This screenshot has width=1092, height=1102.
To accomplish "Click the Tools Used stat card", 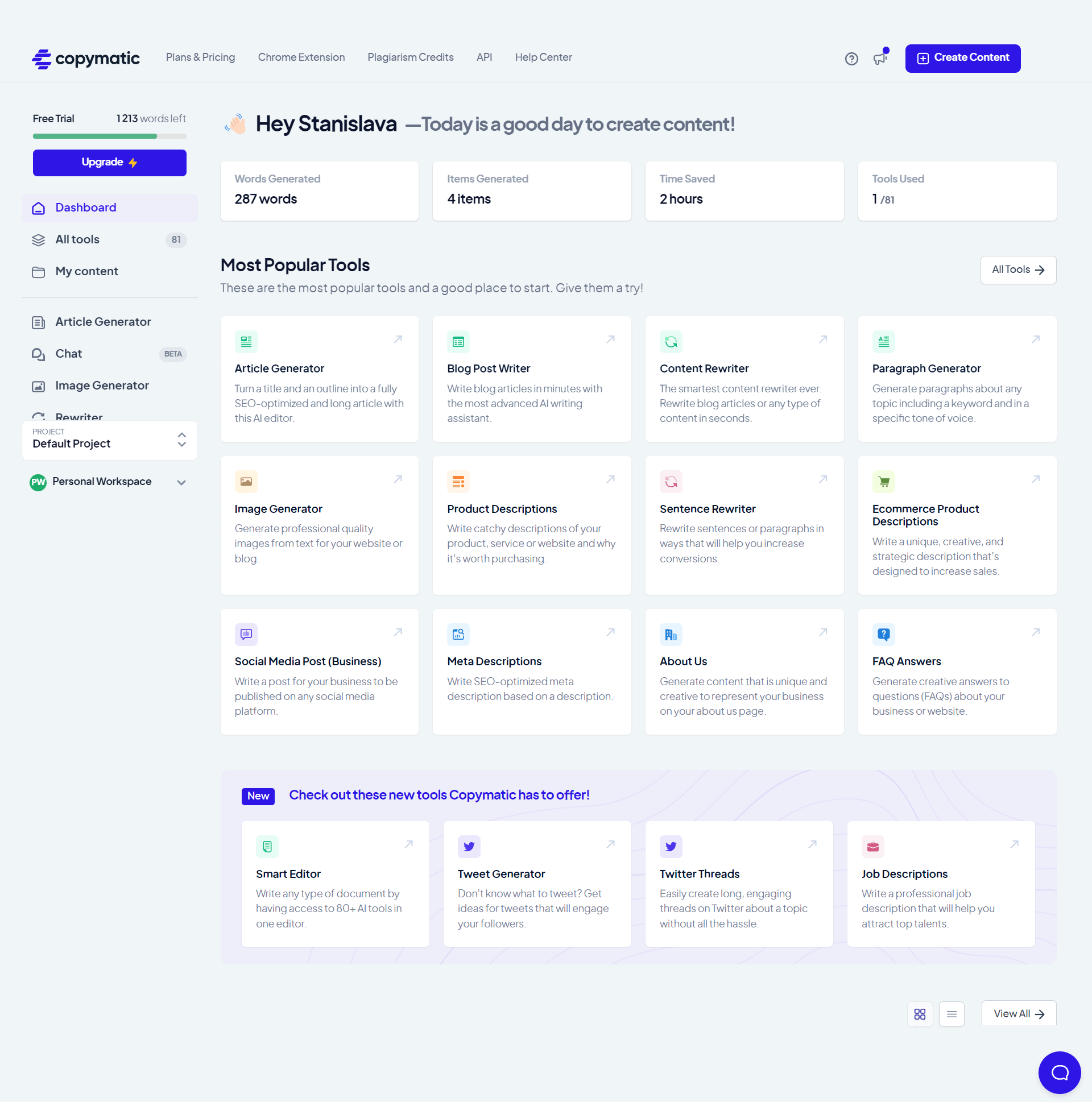I will click(957, 191).
